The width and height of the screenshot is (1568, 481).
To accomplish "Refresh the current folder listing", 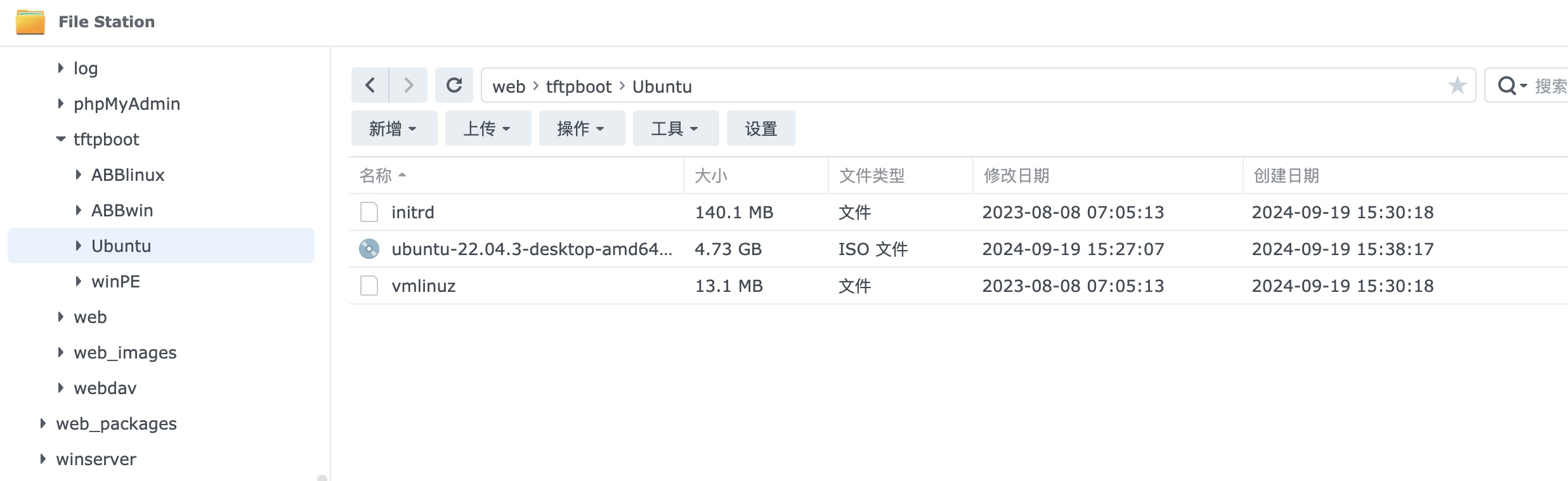I will tap(454, 85).
